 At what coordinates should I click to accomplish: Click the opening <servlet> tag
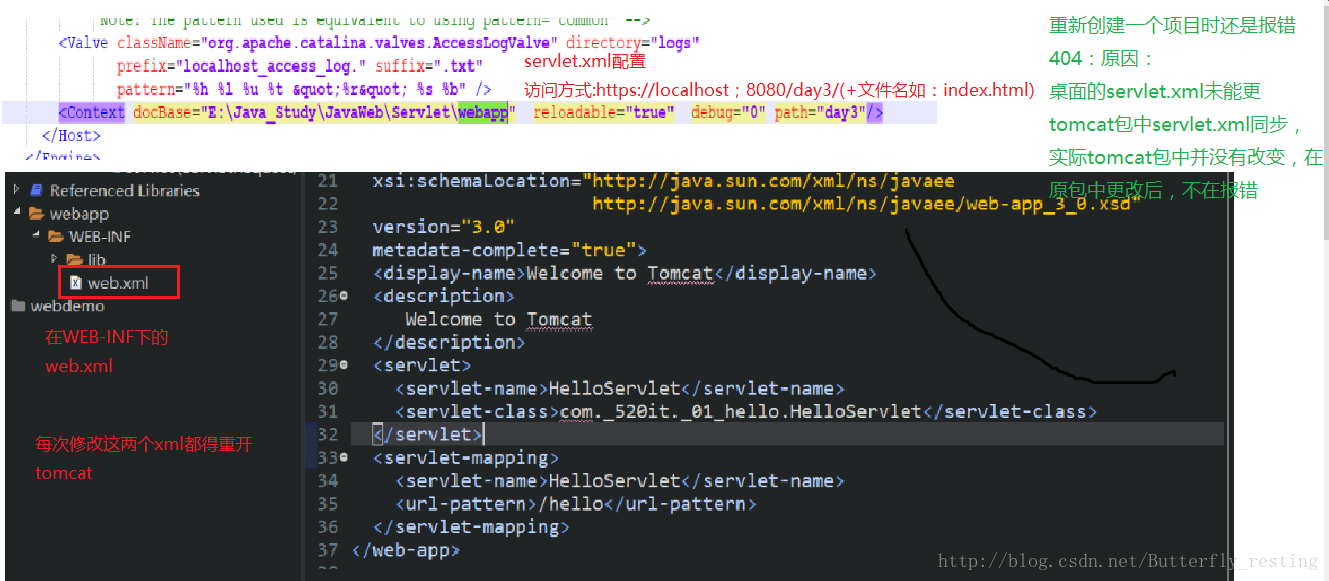pos(422,365)
